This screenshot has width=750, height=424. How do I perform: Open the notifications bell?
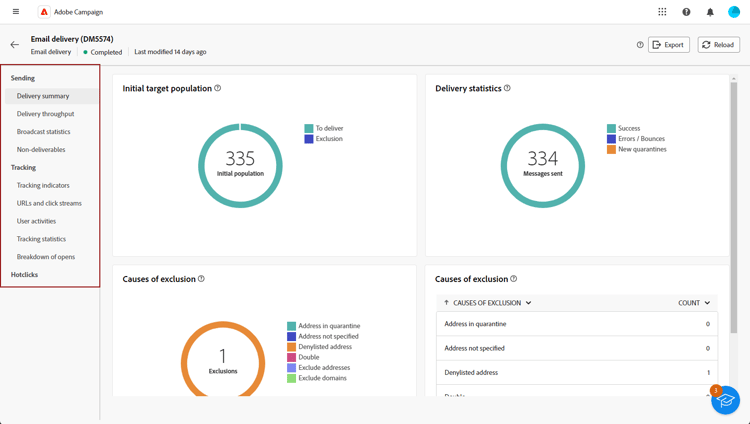pyautogui.click(x=710, y=12)
